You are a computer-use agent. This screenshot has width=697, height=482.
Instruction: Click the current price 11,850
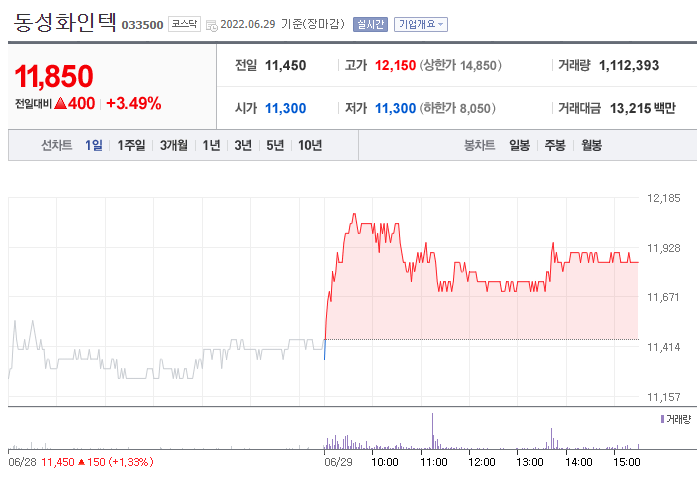54,76
